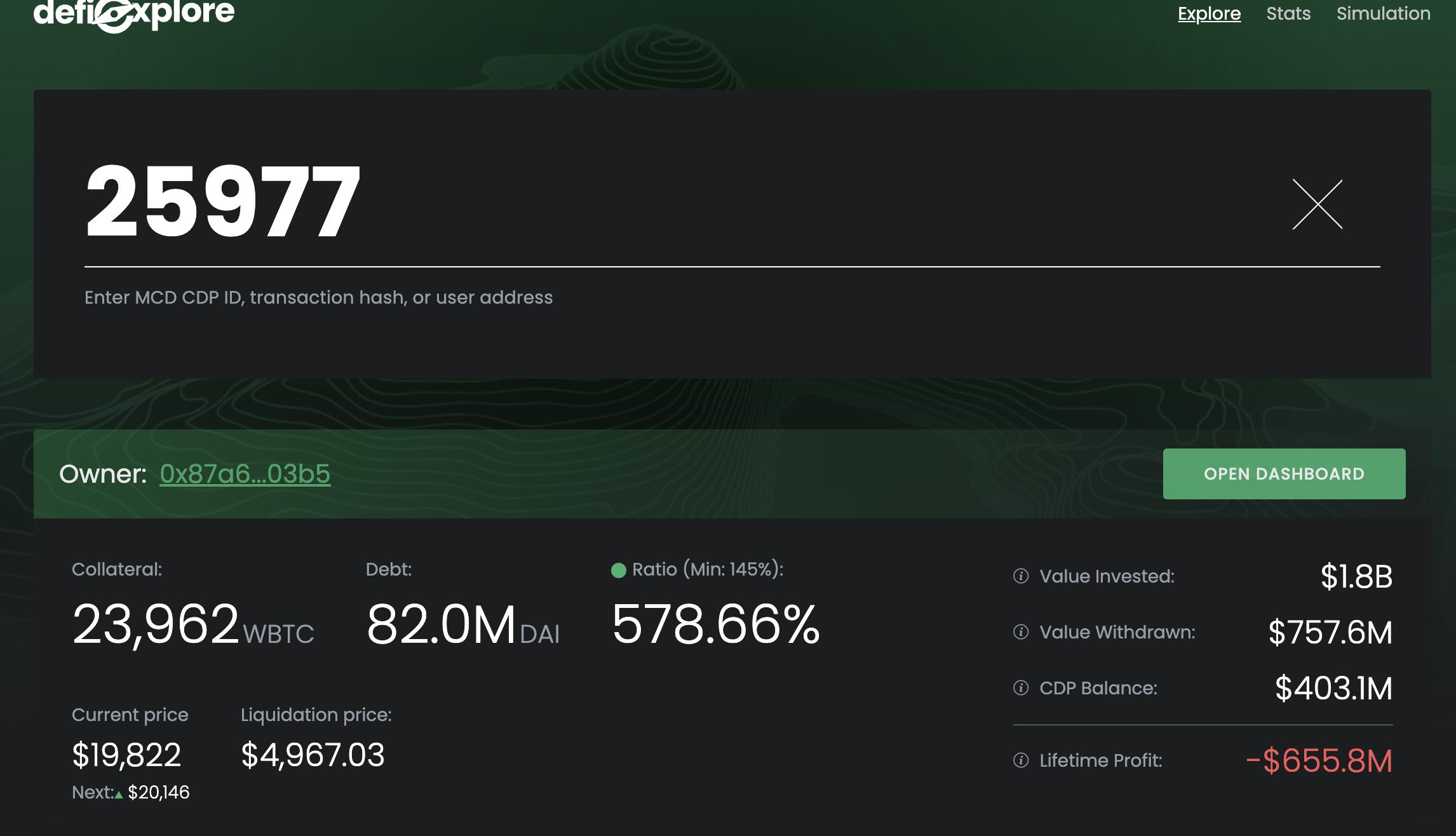Viewport: 1456px width, 836px height.
Task: Go to the Stats page
Action: point(1288,13)
